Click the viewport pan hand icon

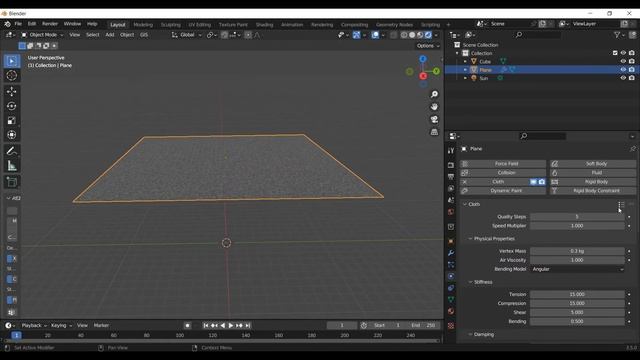coord(434,107)
